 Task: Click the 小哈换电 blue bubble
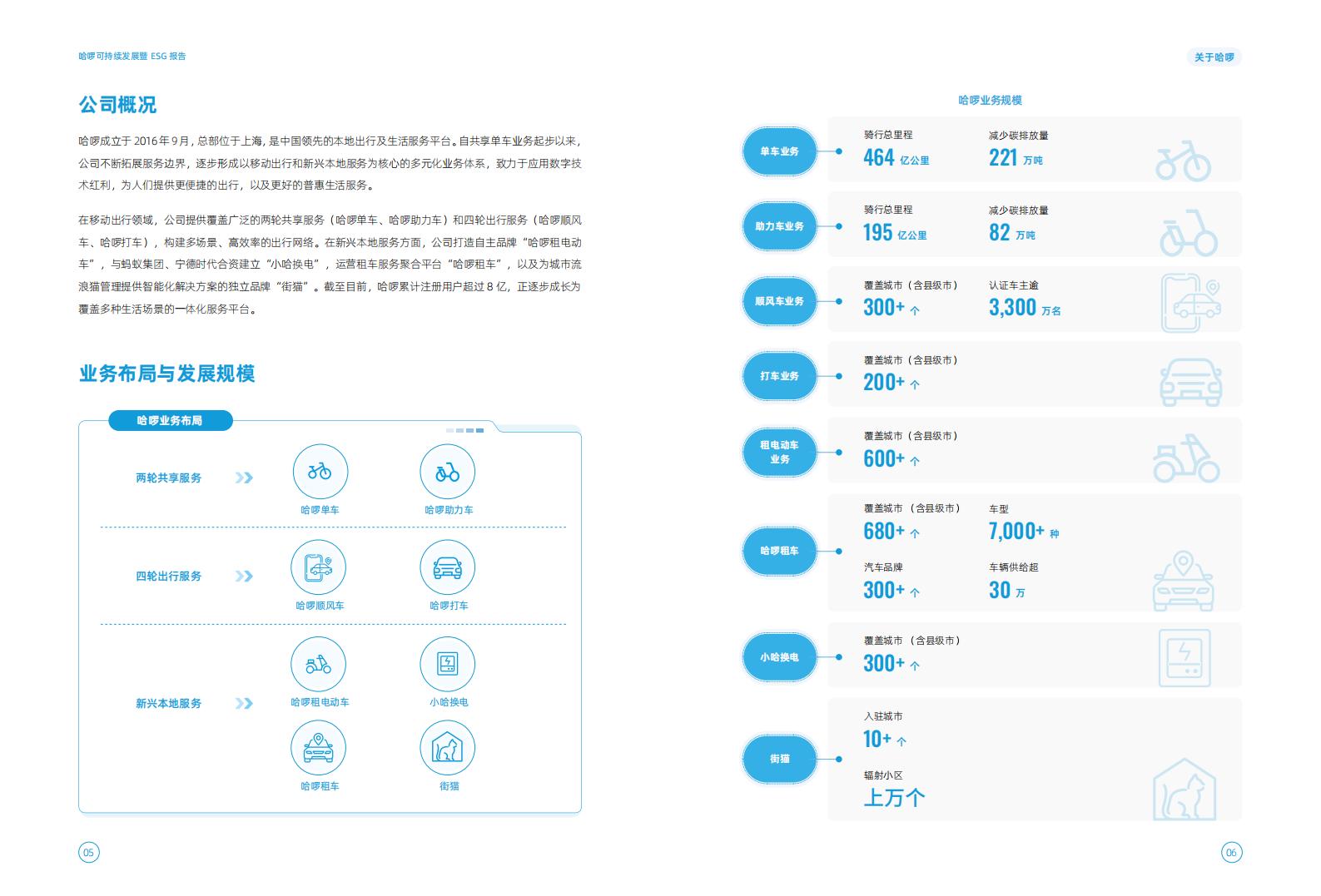pos(779,657)
